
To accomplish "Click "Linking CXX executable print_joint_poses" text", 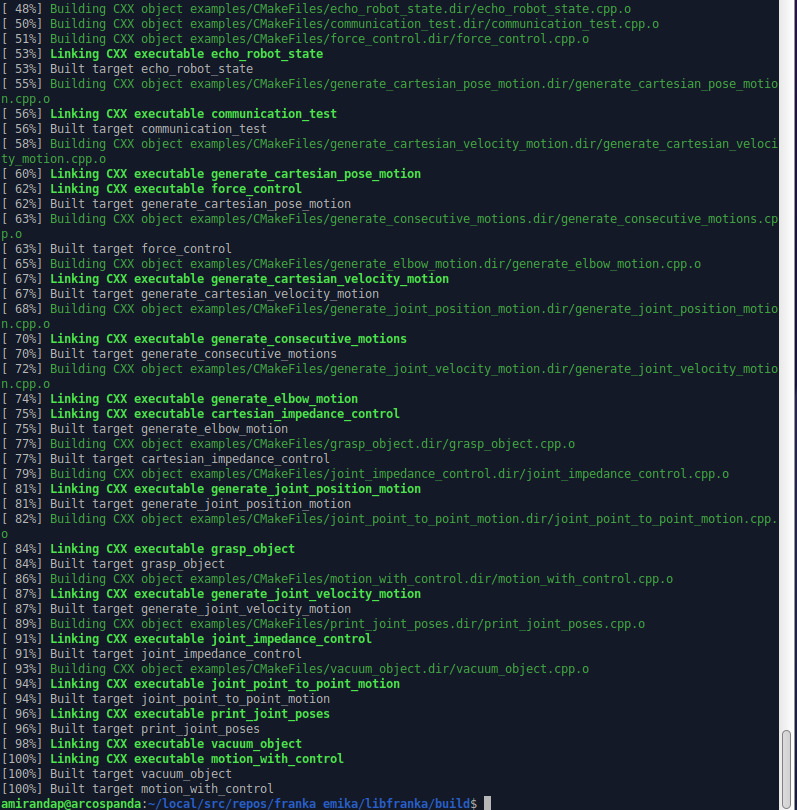I will coord(189,714).
